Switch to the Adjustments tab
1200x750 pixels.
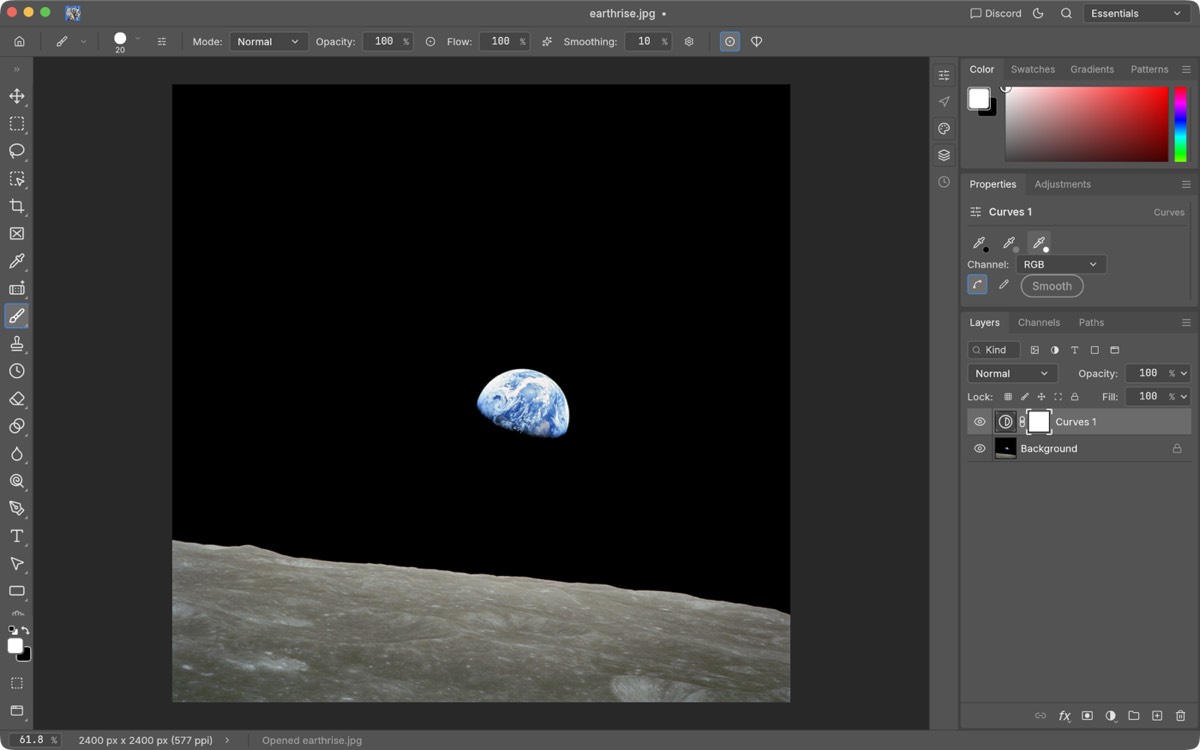click(1062, 184)
